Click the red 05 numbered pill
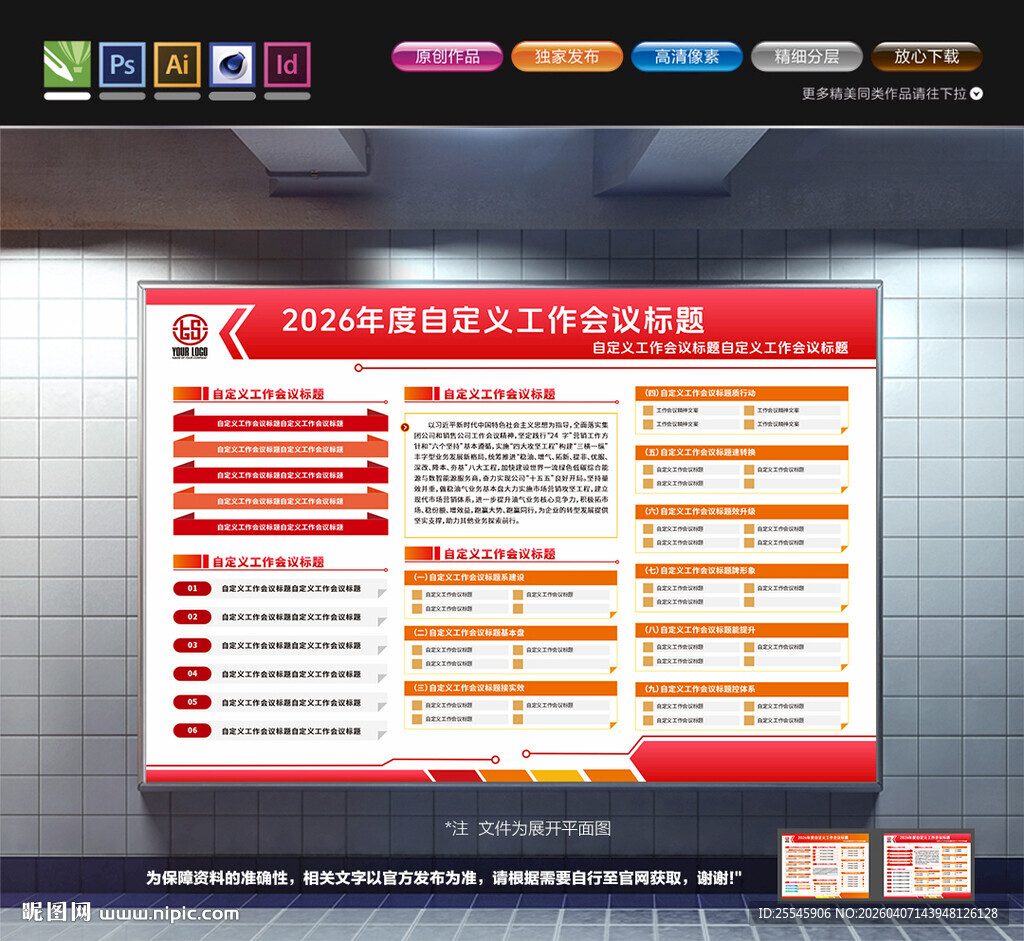This screenshot has width=1024, height=941. tap(192, 702)
